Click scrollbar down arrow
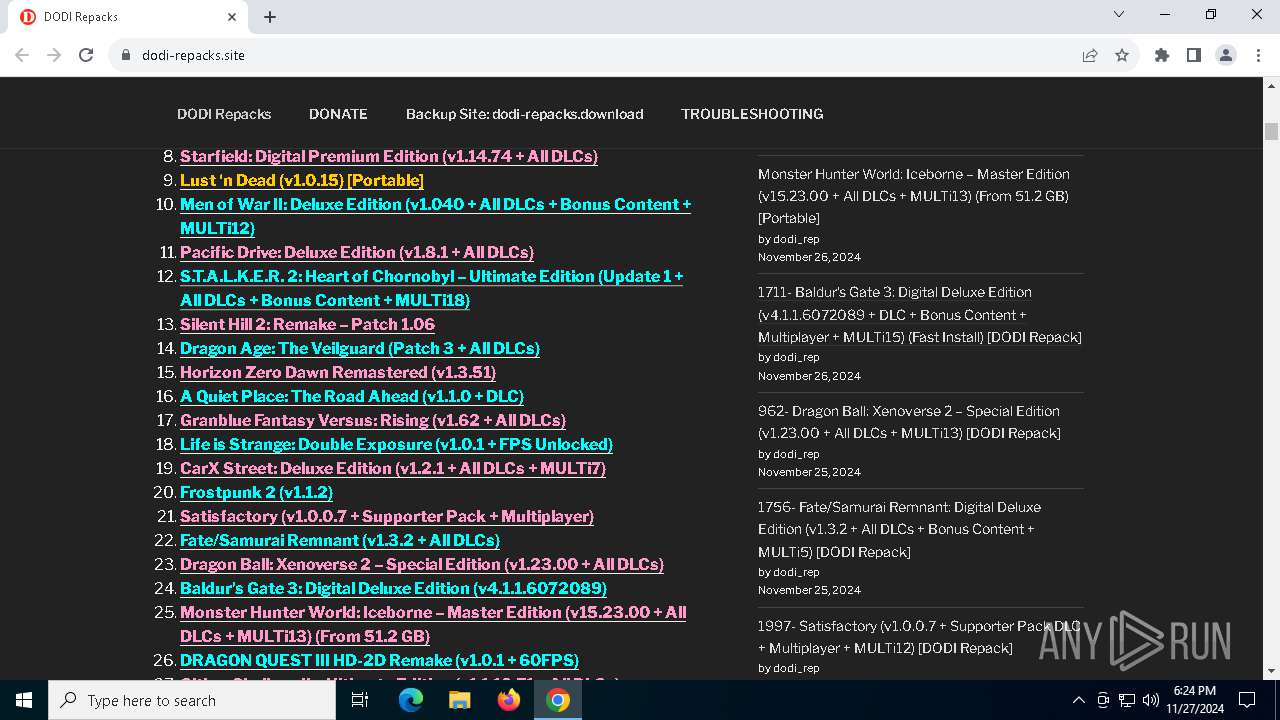The image size is (1280, 720). 1272,671
